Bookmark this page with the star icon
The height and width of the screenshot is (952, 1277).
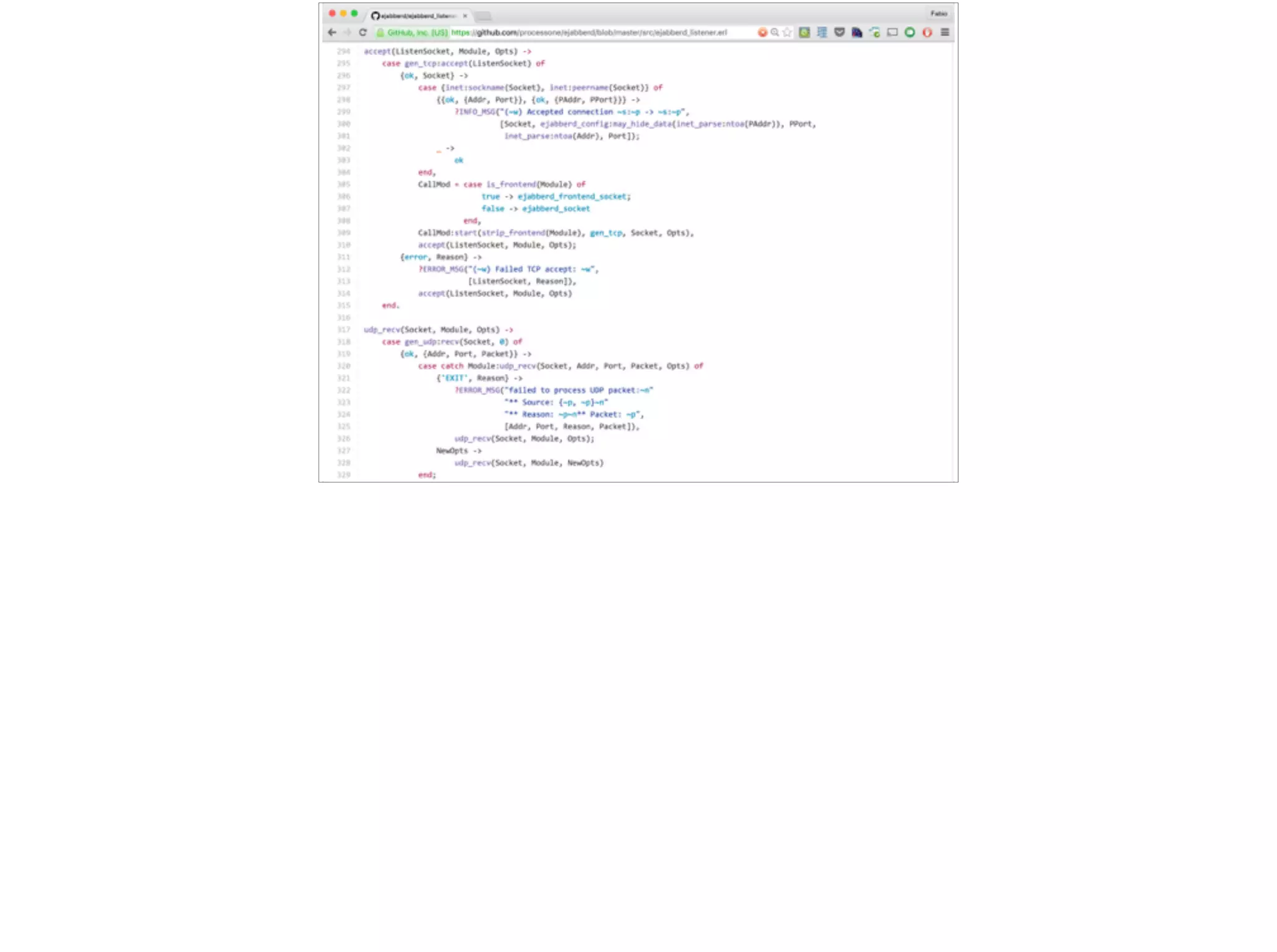(787, 32)
